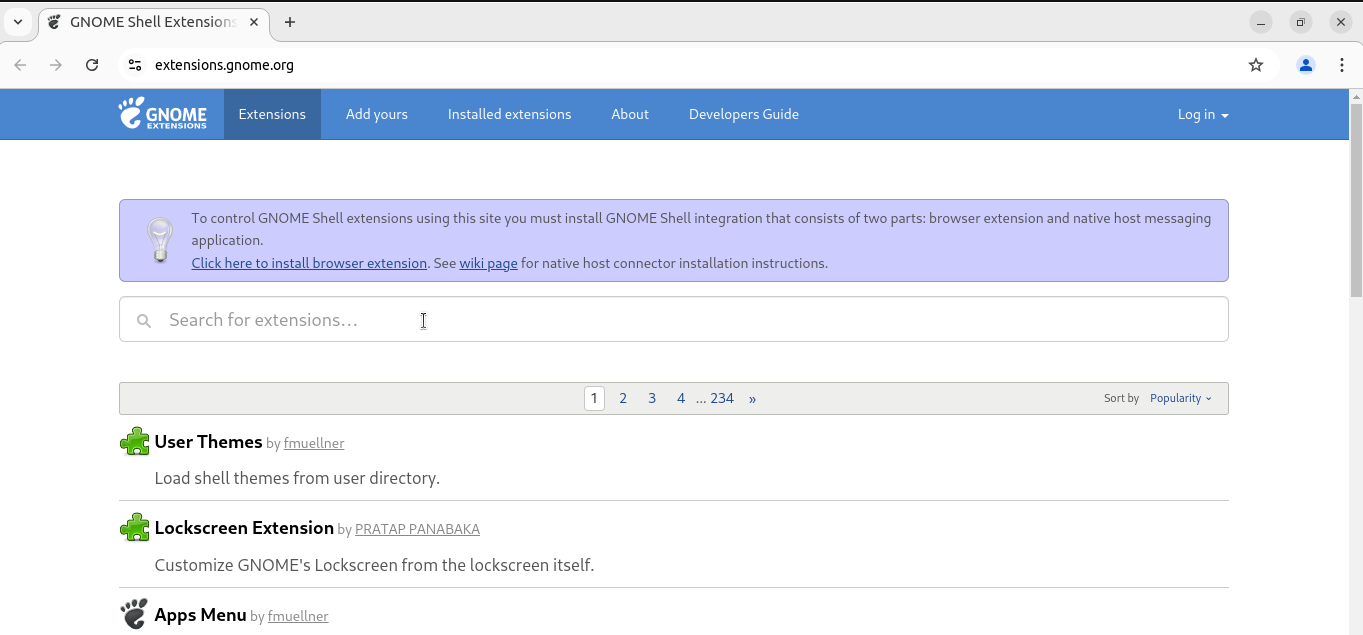Open About nav item
1363x635 pixels.
630,114
